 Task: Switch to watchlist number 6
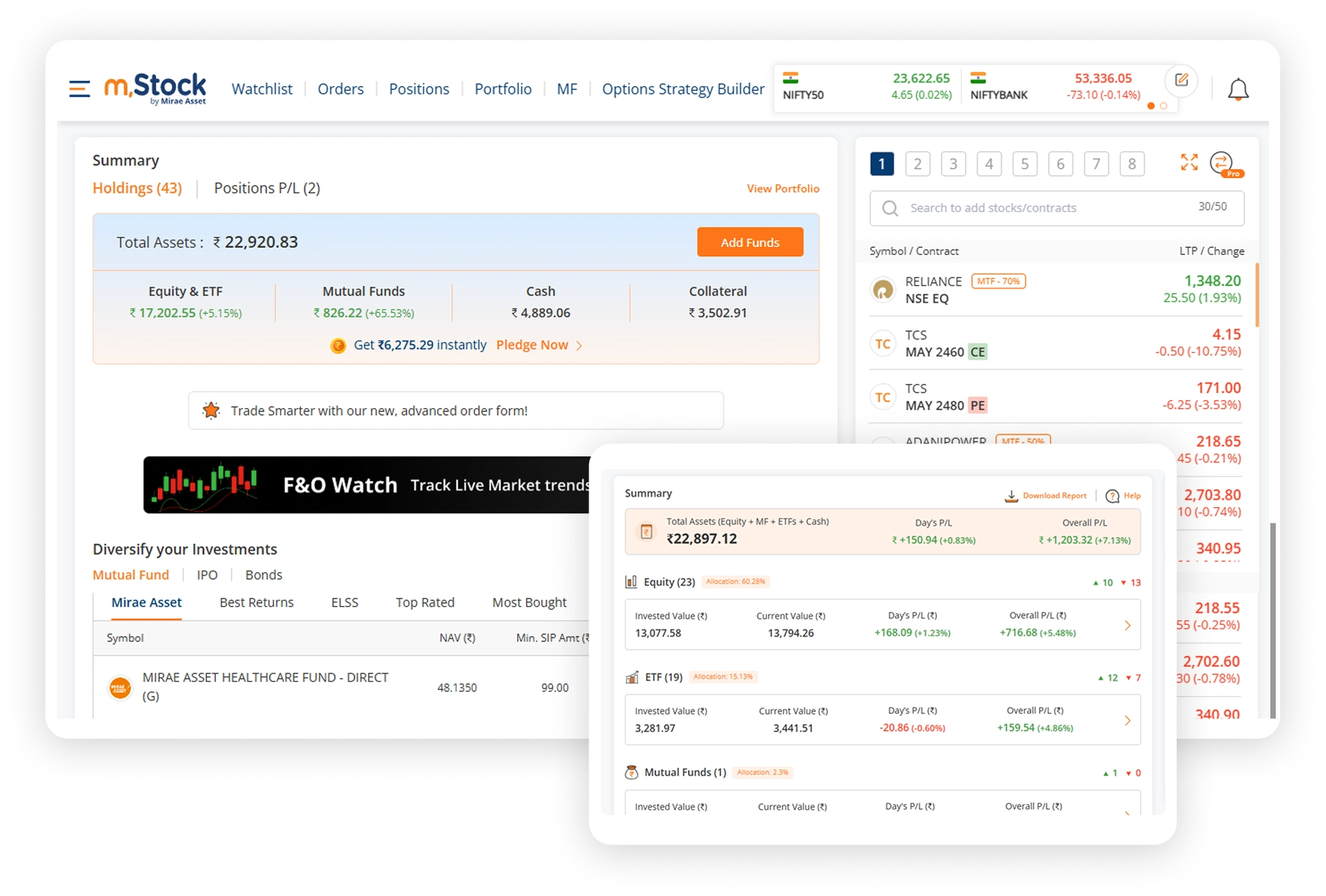pos(1061,163)
